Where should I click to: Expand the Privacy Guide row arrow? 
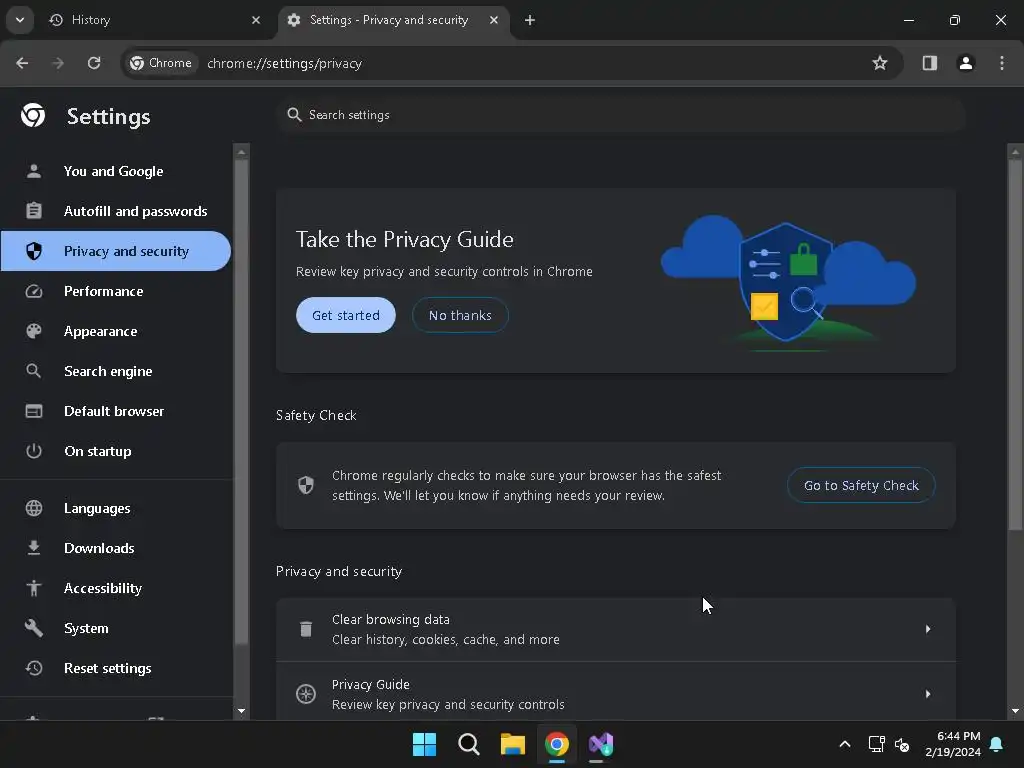tap(927, 694)
